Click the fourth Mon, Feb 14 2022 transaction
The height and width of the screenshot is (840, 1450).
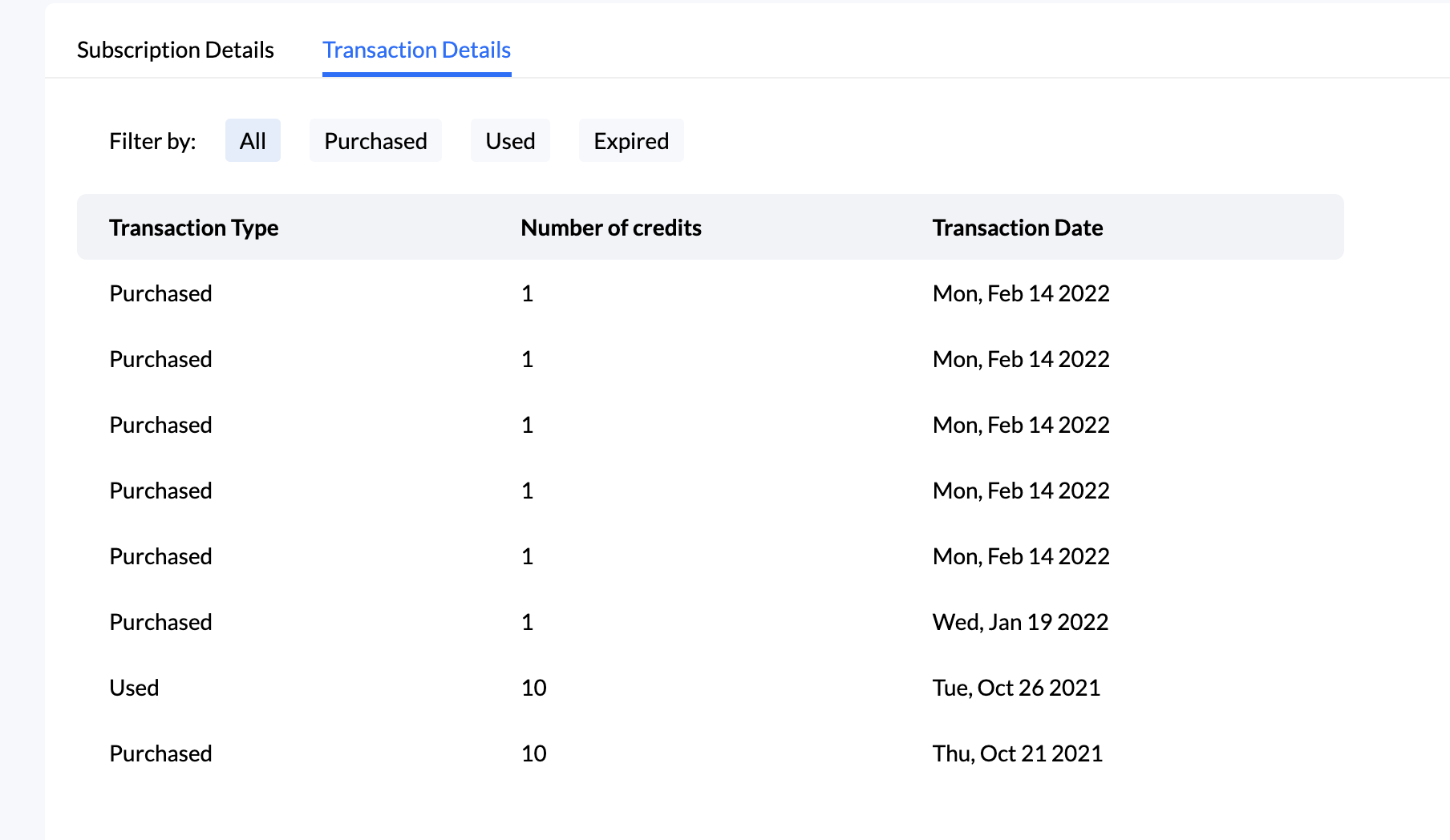click(1020, 490)
